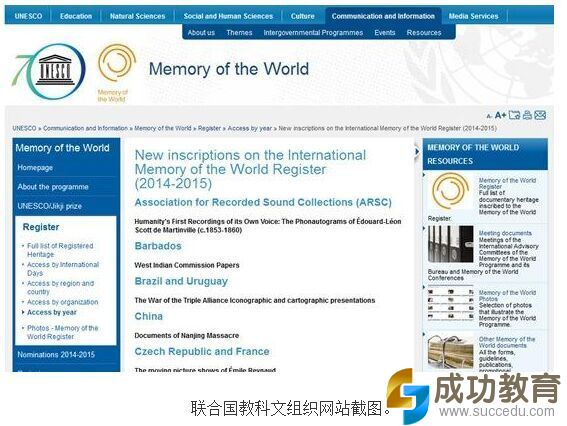The height and width of the screenshot is (426, 567).
Task: Click Memory of the World breadcrumb
Action: click(x=163, y=128)
